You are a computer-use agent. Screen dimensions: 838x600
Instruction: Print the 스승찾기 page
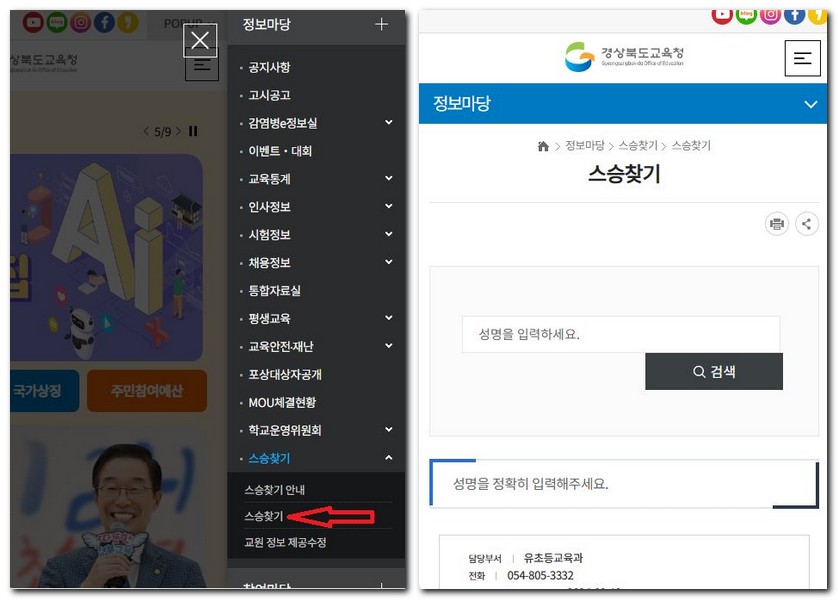click(x=777, y=223)
